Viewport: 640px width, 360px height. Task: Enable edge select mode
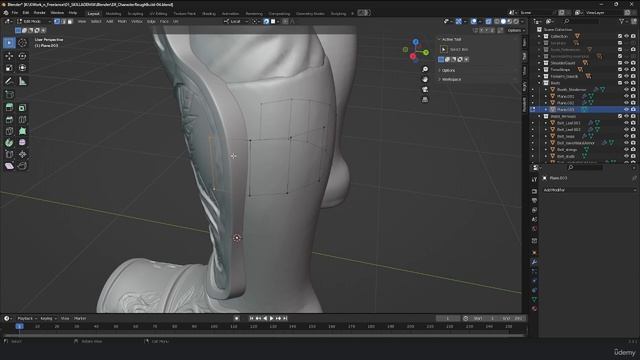(64, 21)
